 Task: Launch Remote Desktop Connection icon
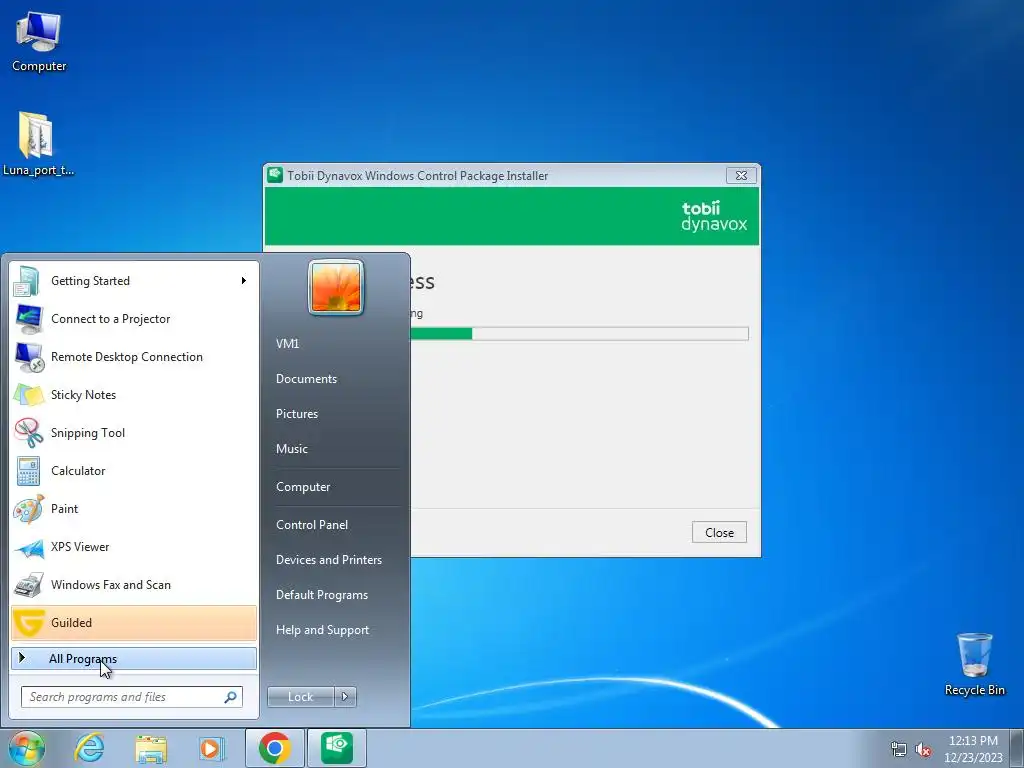pyautogui.click(x=28, y=357)
